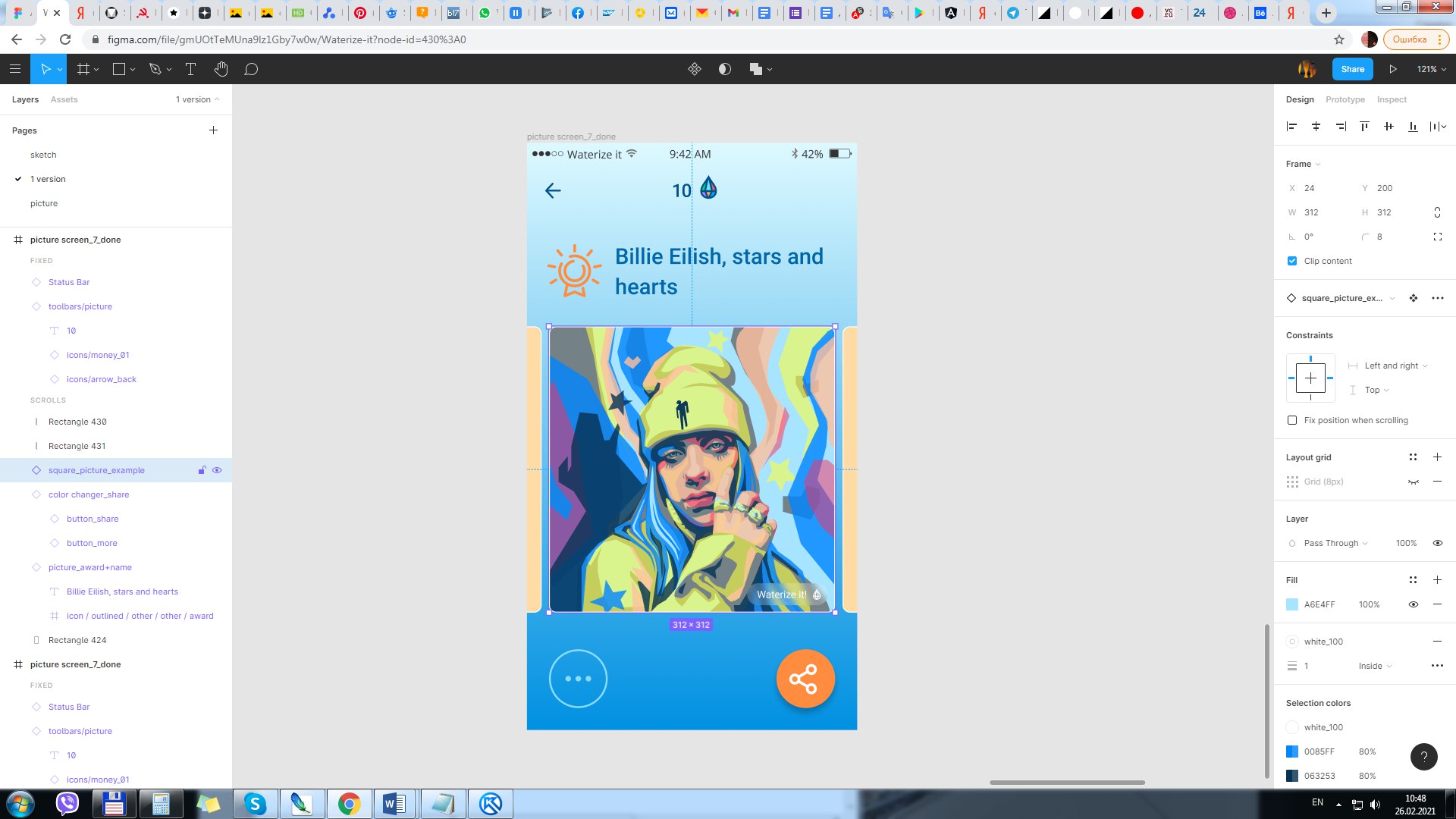Select the sketch page in Pages list
Viewport: 1456px width, 819px height.
click(x=43, y=155)
